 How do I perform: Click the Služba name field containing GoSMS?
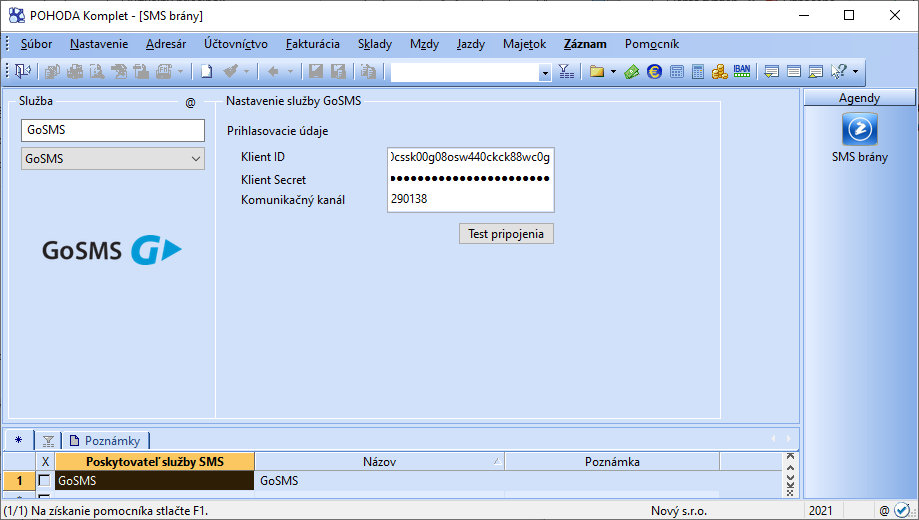(113, 130)
